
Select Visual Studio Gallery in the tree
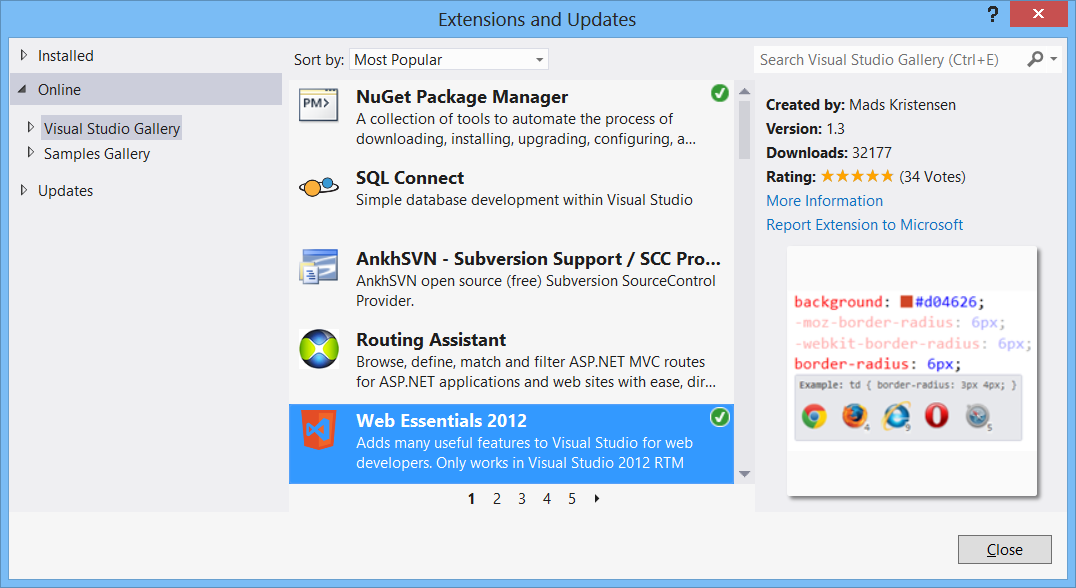pos(111,128)
